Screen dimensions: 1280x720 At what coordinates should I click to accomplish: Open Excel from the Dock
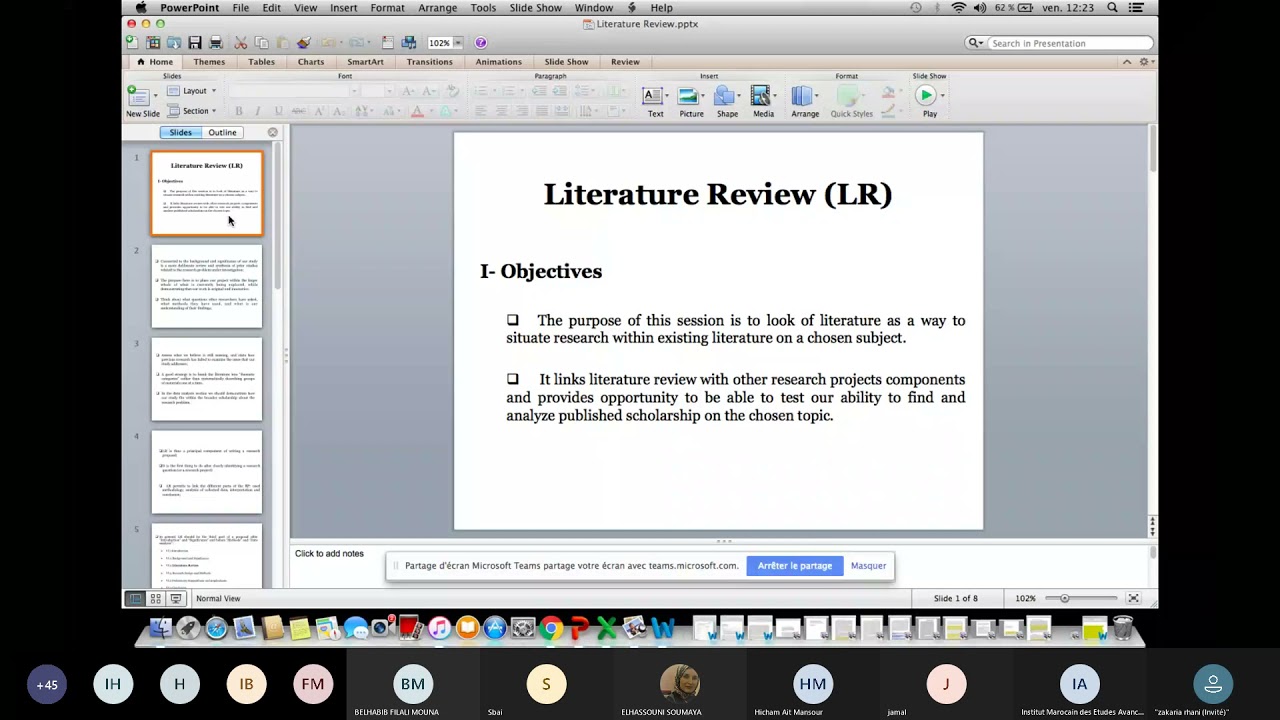[606, 628]
